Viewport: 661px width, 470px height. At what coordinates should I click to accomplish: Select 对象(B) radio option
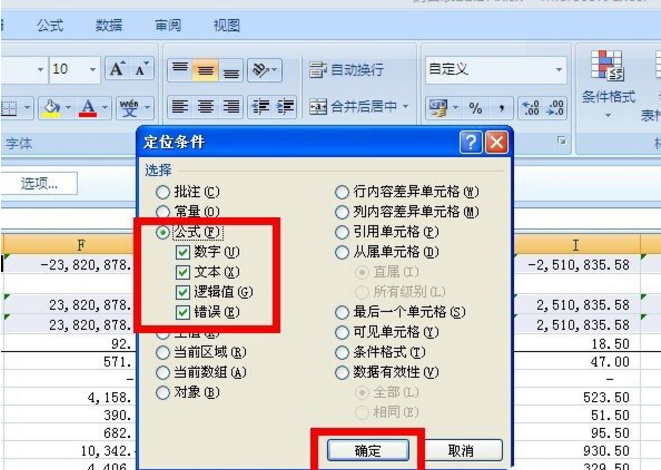tap(188, 393)
